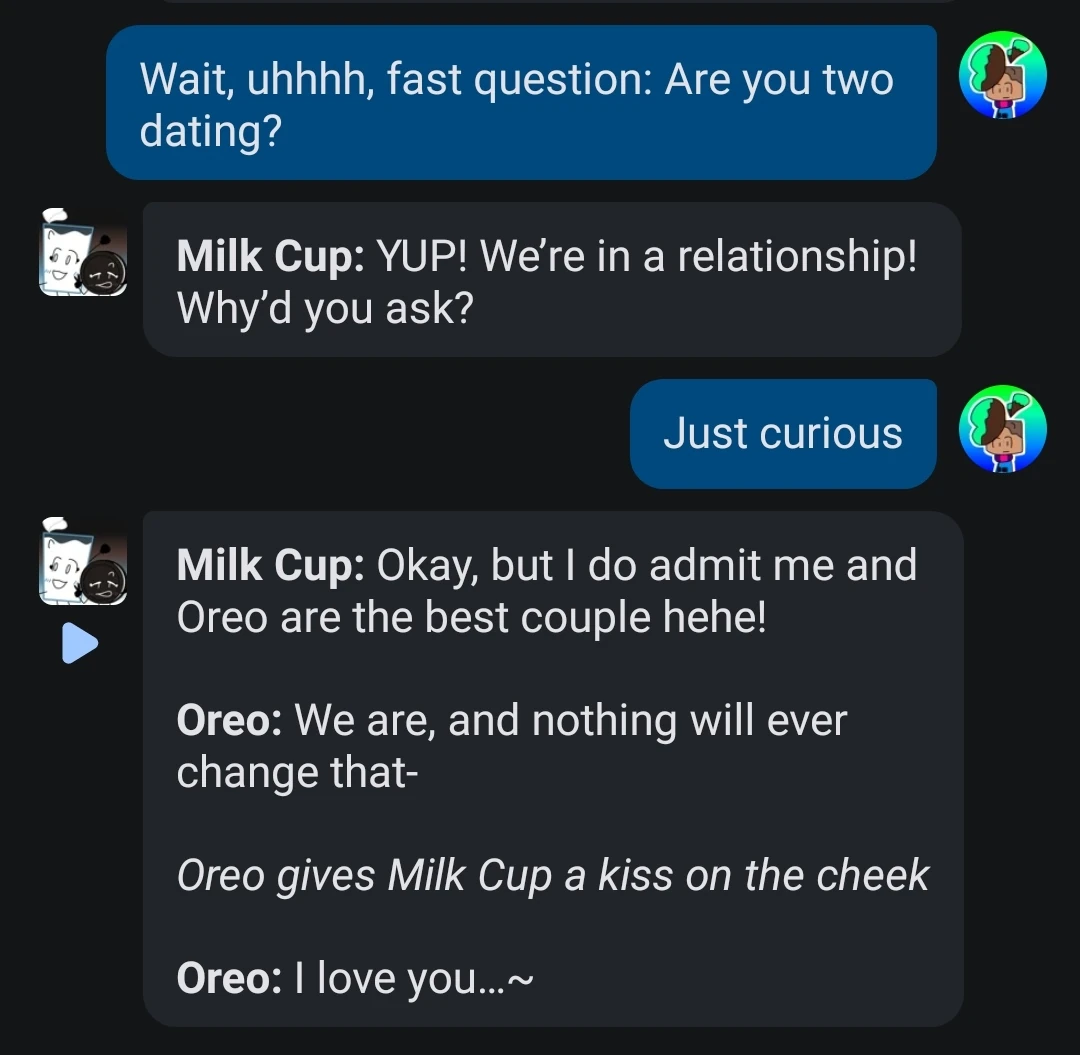The height and width of the screenshot is (1055, 1080).
Task: Tap the user avatar beside the dating question
Action: (x=1002, y=75)
